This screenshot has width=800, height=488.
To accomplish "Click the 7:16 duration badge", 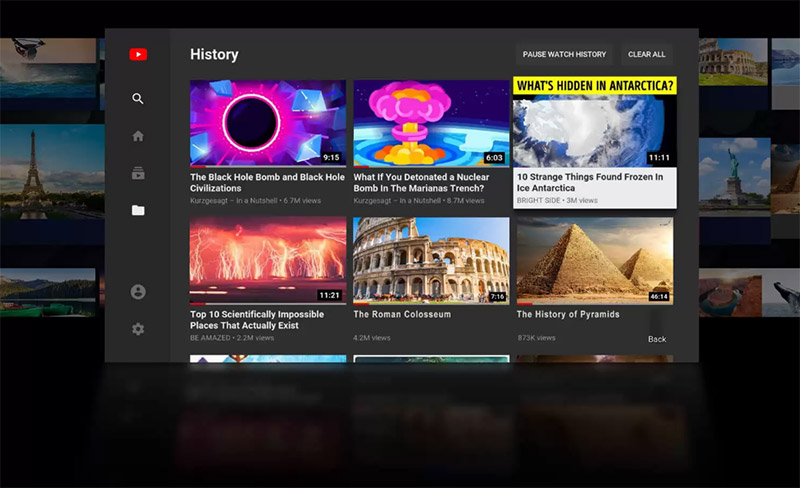I will click(497, 296).
